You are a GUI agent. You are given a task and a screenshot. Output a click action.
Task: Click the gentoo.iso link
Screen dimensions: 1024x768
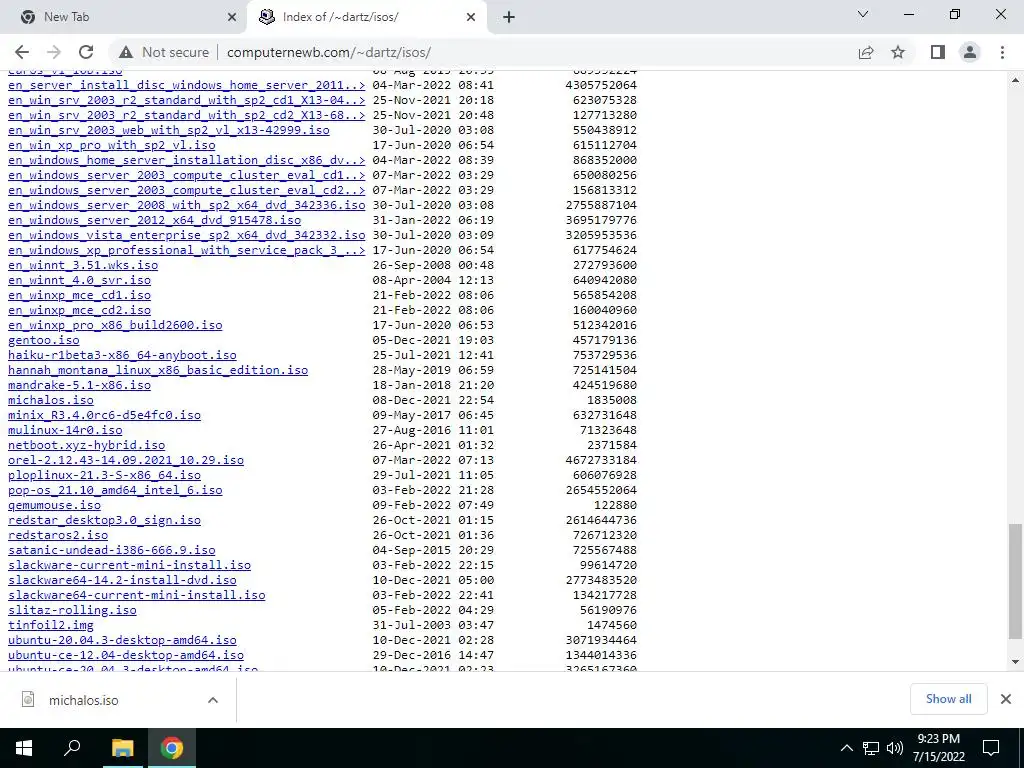44,340
